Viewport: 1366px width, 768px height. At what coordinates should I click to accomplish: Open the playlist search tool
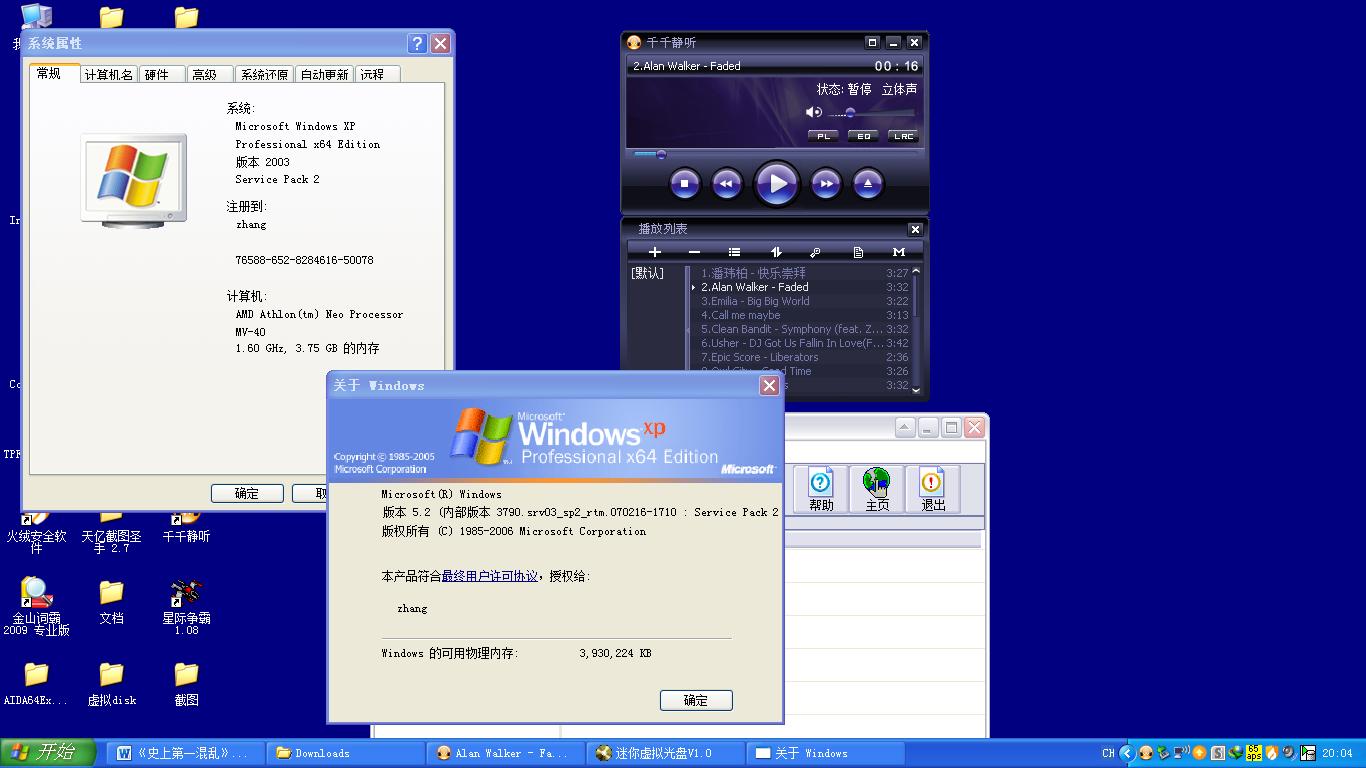click(x=816, y=252)
